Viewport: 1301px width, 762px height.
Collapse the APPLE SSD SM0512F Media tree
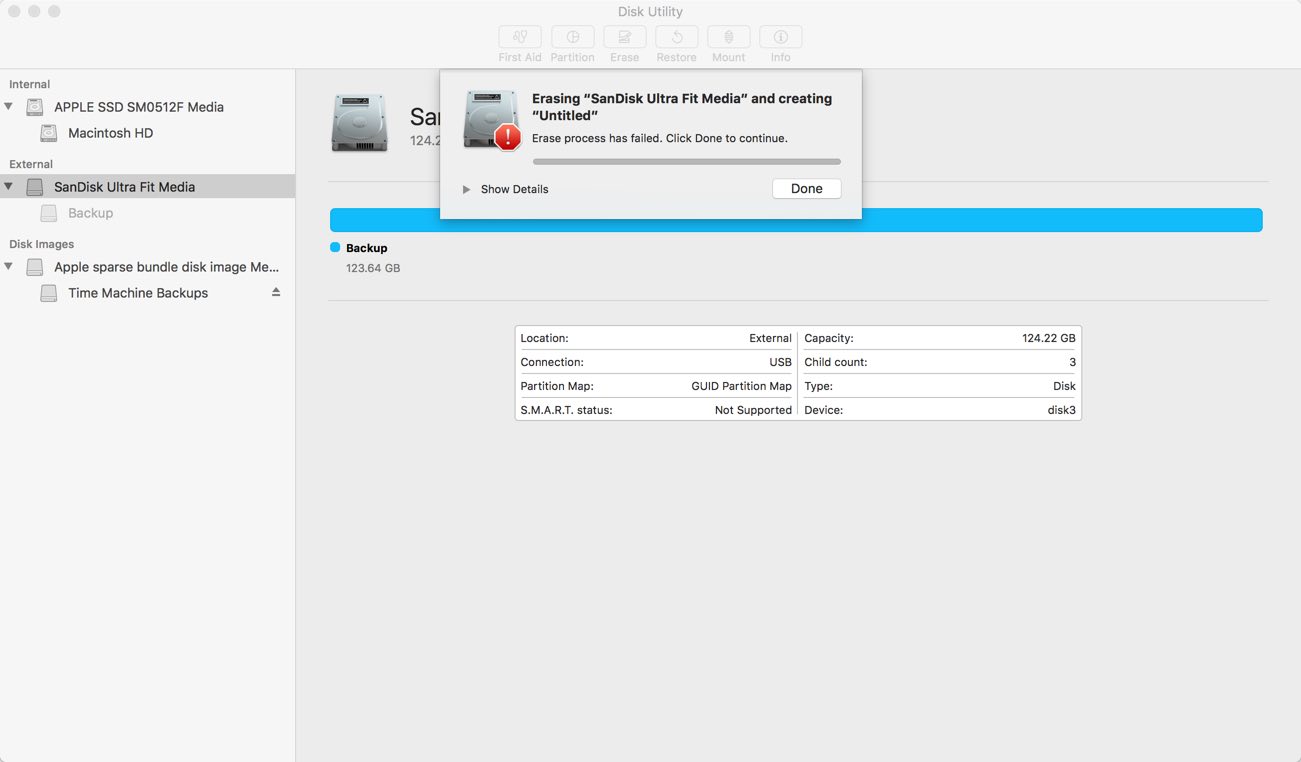(9, 106)
